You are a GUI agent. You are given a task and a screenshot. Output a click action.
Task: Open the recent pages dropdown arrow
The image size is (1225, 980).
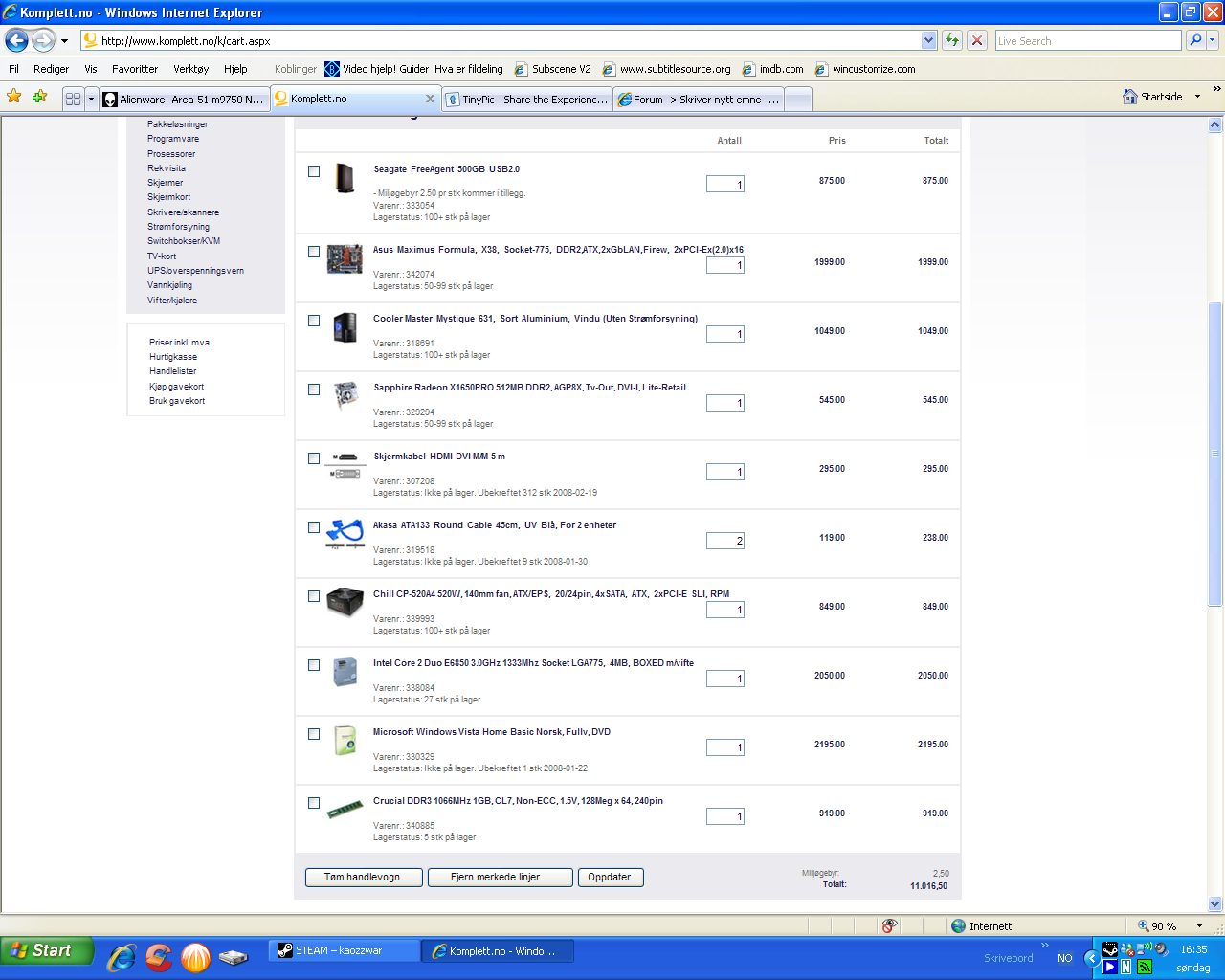tap(64, 41)
